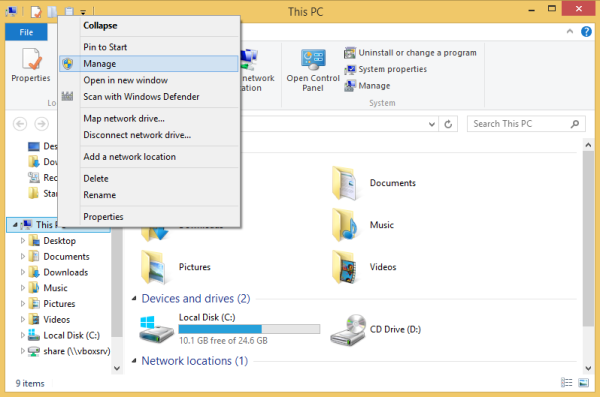Select CD Drive (D:) icon
The width and height of the screenshot is (600, 397).
pos(348,330)
